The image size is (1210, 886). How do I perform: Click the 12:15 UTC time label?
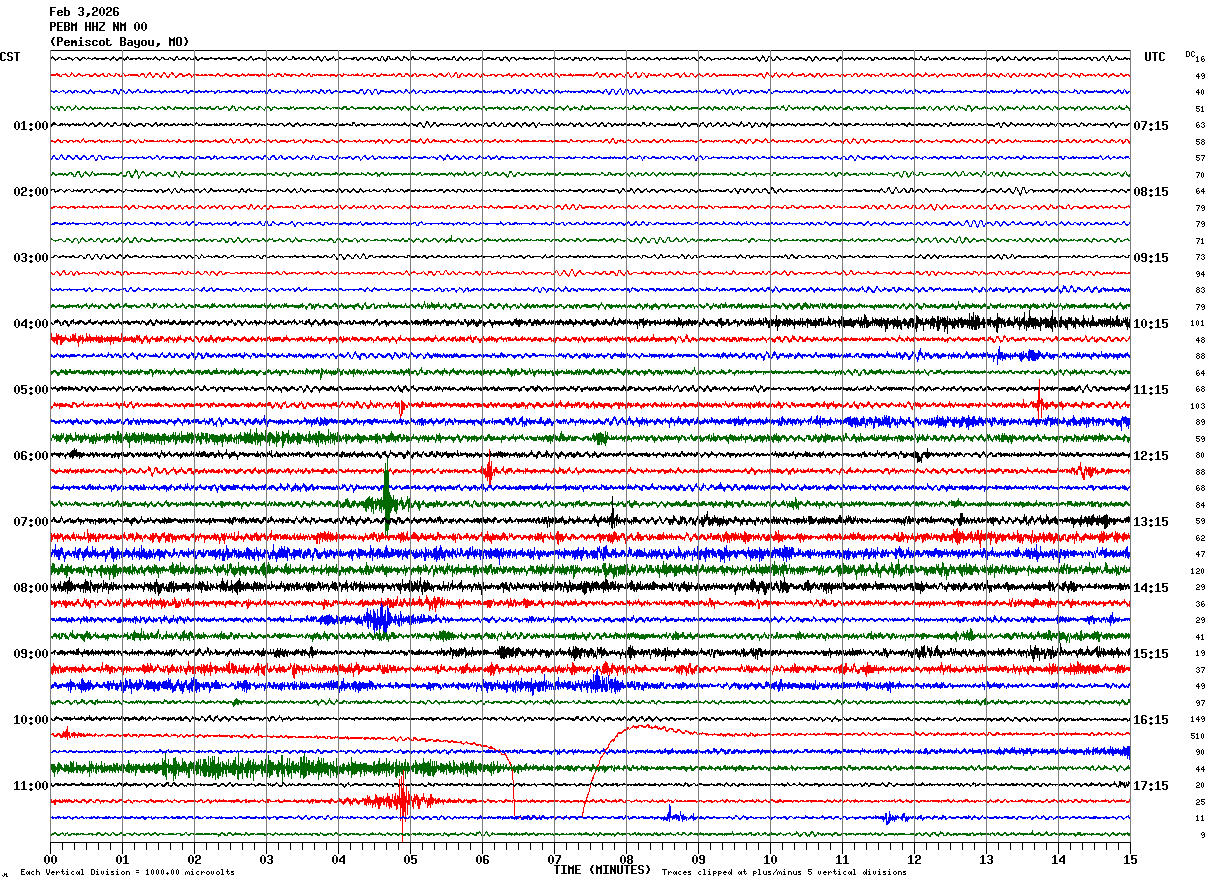click(x=1151, y=456)
